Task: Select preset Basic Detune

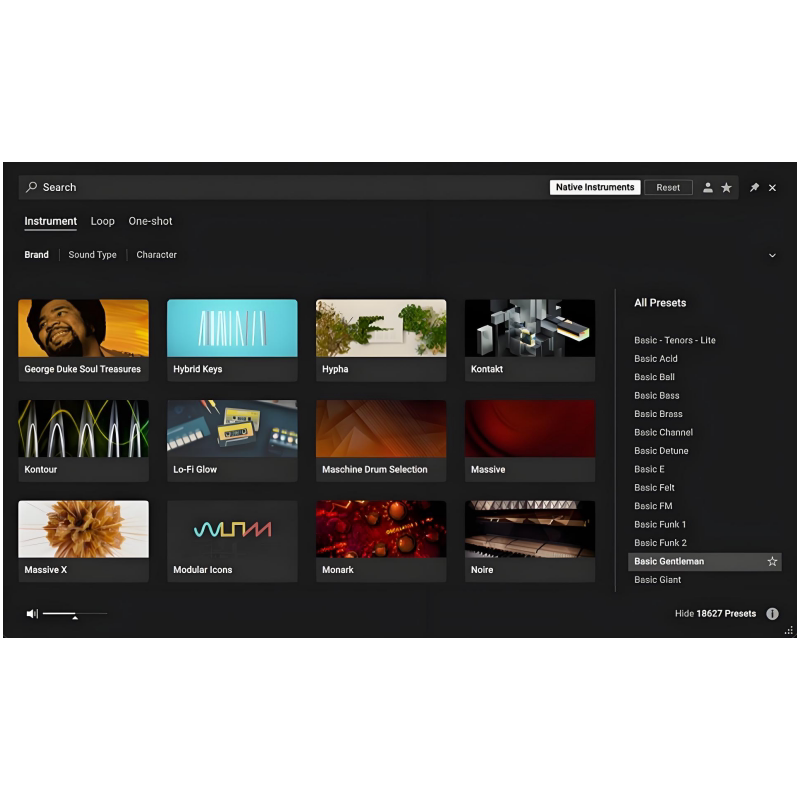Action: pyautogui.click(x=661, y=451)
